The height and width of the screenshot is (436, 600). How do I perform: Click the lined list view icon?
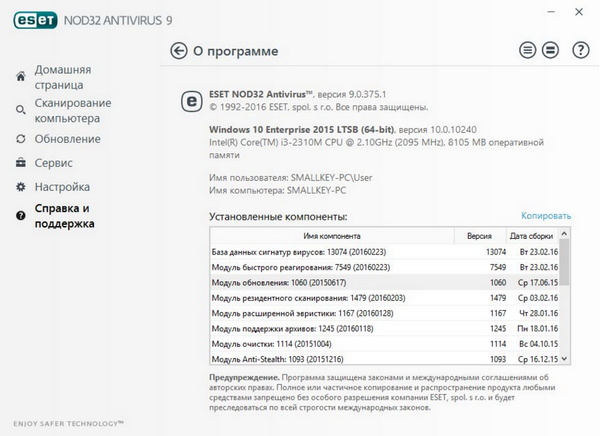(x=528, y=50)
